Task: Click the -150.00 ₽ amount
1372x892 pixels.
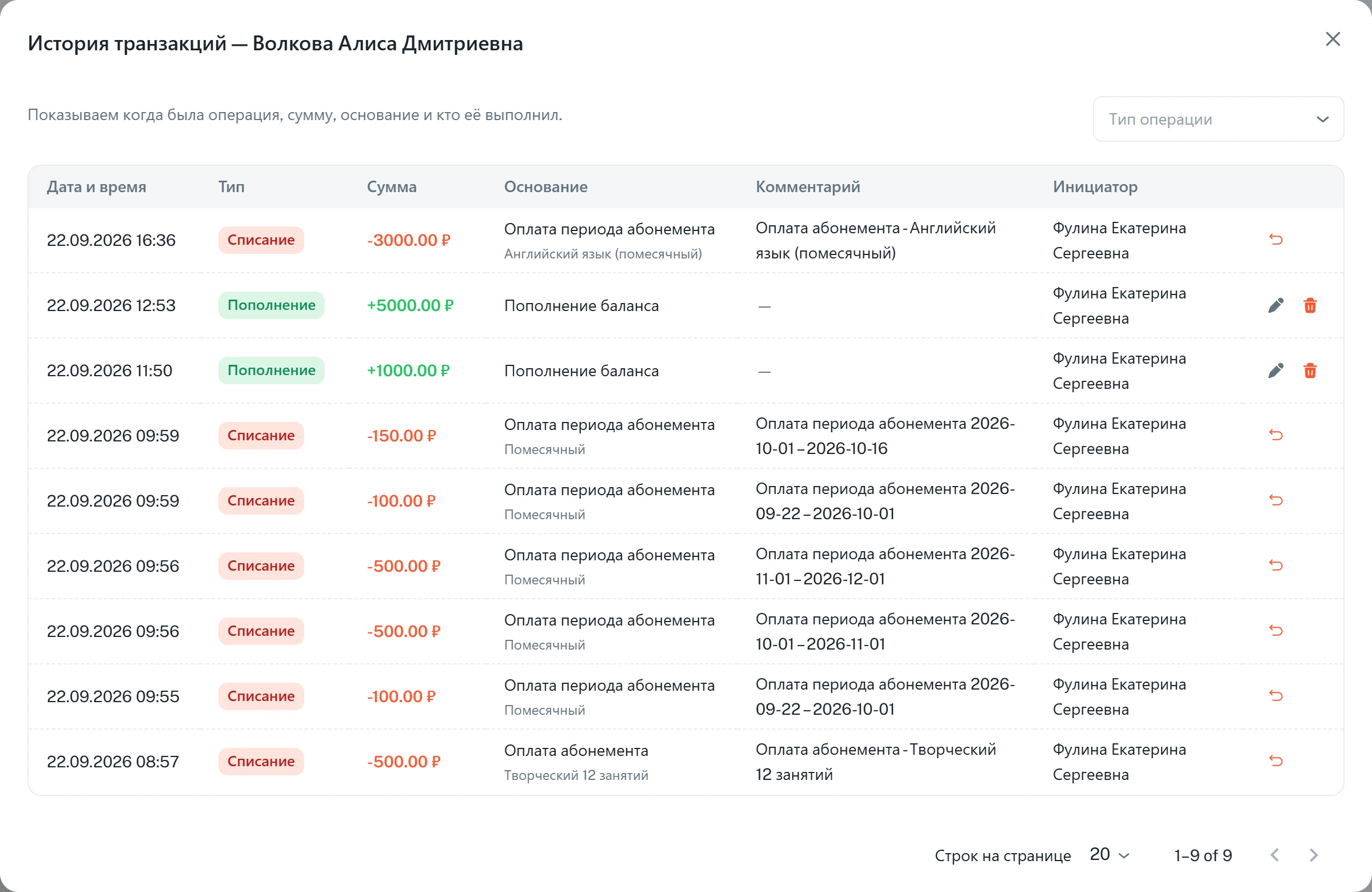Action: [401, 435]
